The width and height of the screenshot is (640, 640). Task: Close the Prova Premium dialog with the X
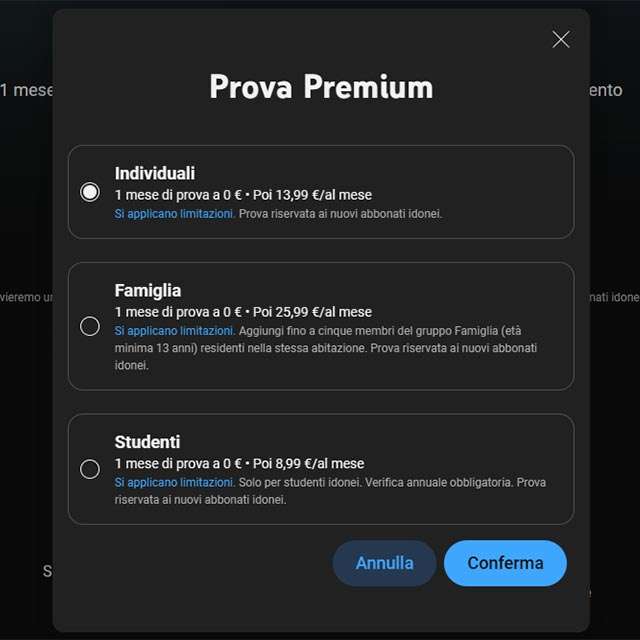(561, 39)
